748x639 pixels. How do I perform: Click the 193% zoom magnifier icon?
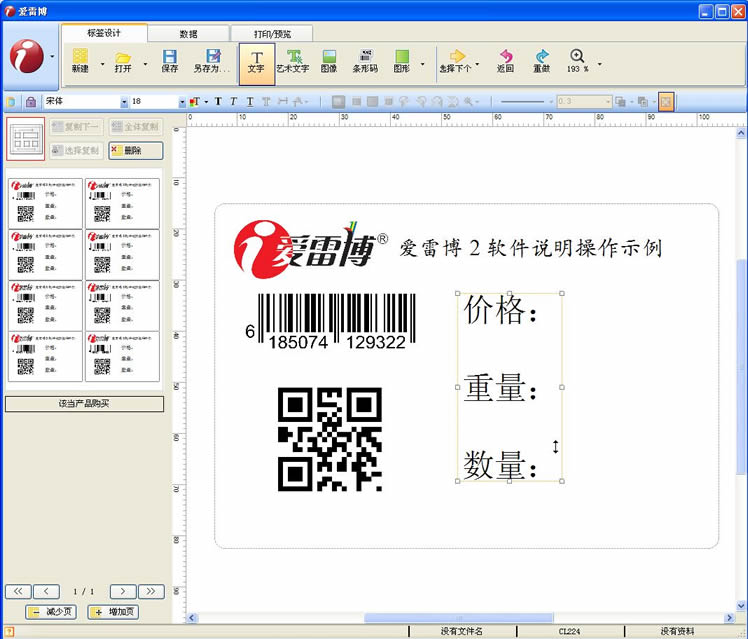tap(577, 56)
